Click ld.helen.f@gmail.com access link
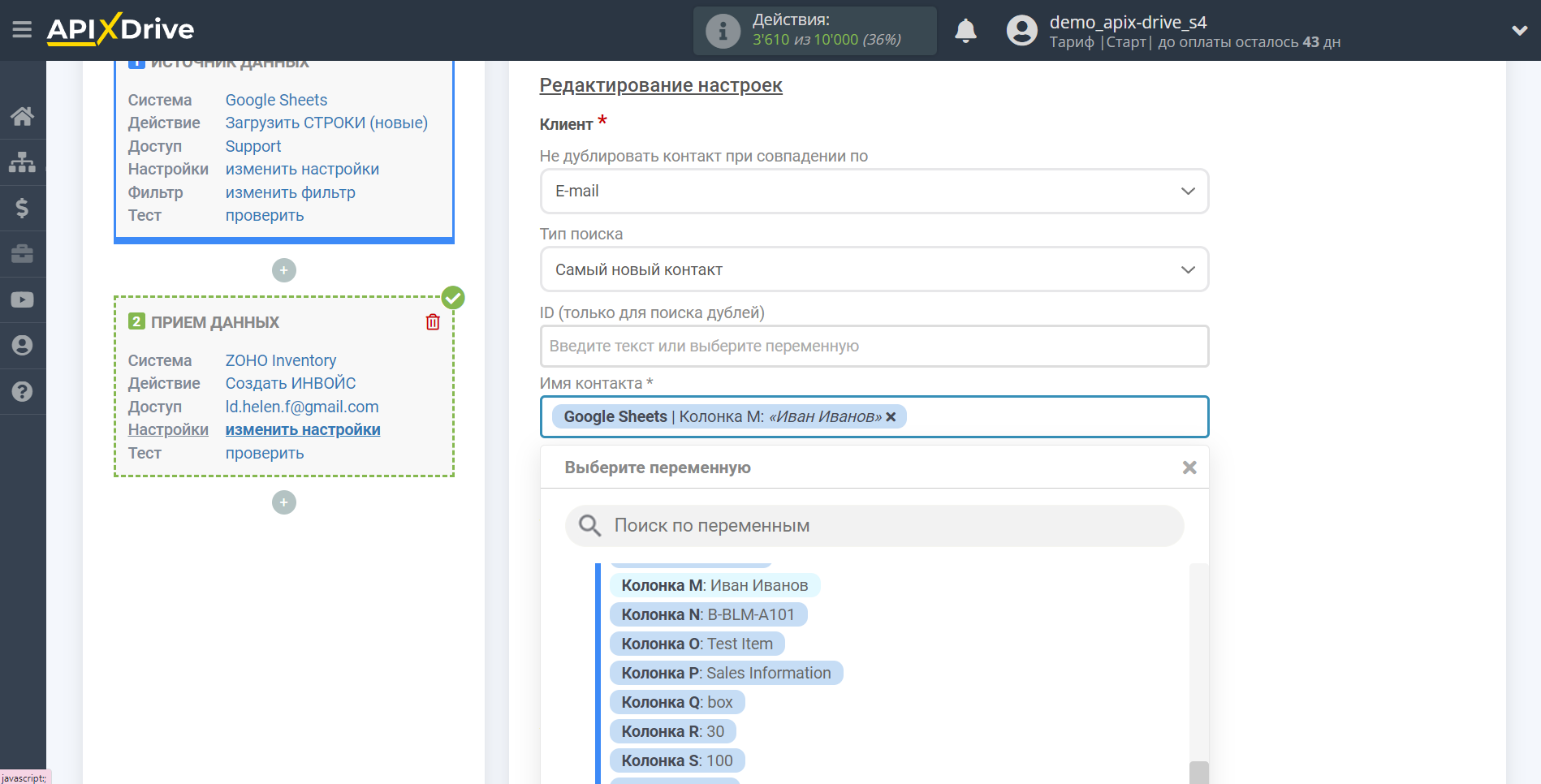The image size is (1541, 784). [x=302, y=407]
